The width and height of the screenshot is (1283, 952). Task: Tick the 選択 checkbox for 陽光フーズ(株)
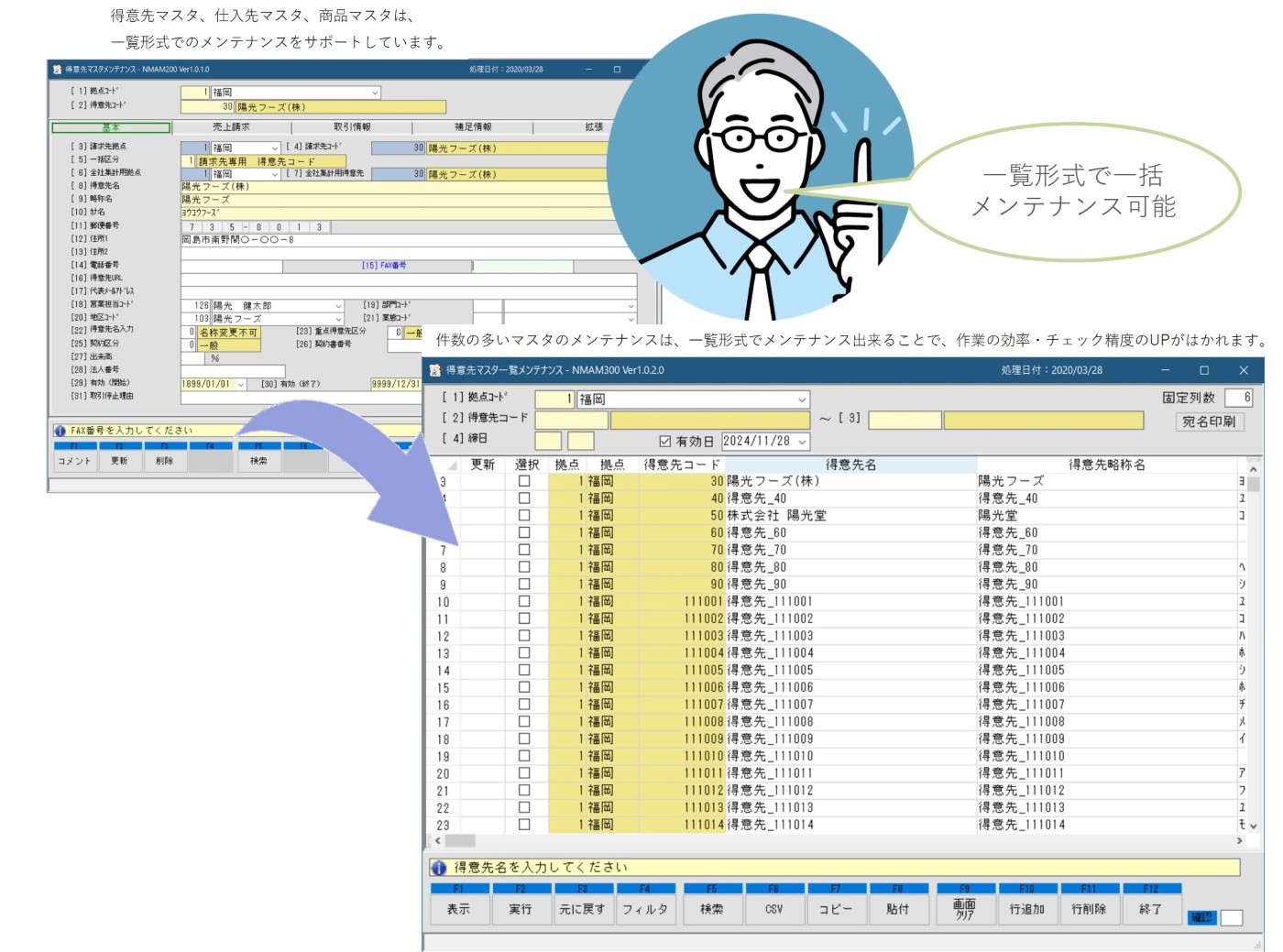524,481
